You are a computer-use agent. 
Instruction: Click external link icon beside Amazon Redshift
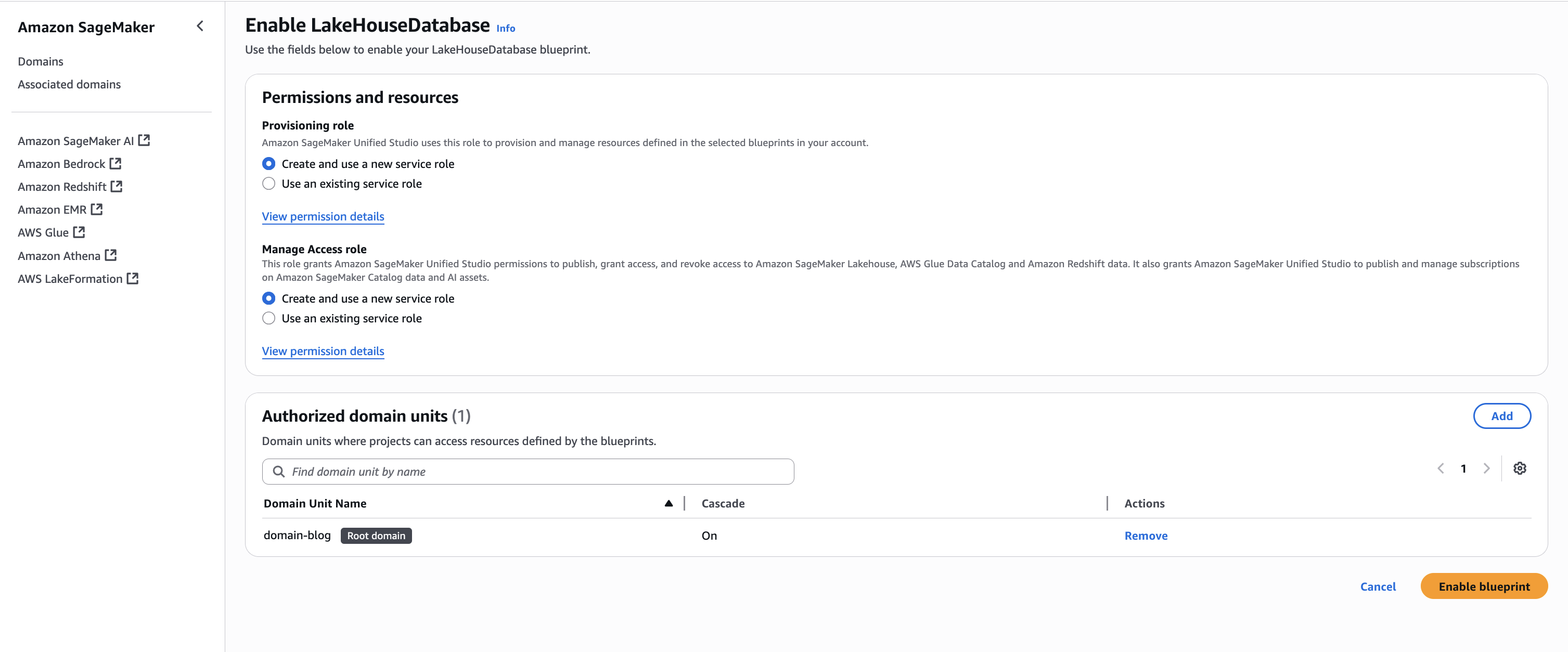pyautogui.click(x=117, y=186)
